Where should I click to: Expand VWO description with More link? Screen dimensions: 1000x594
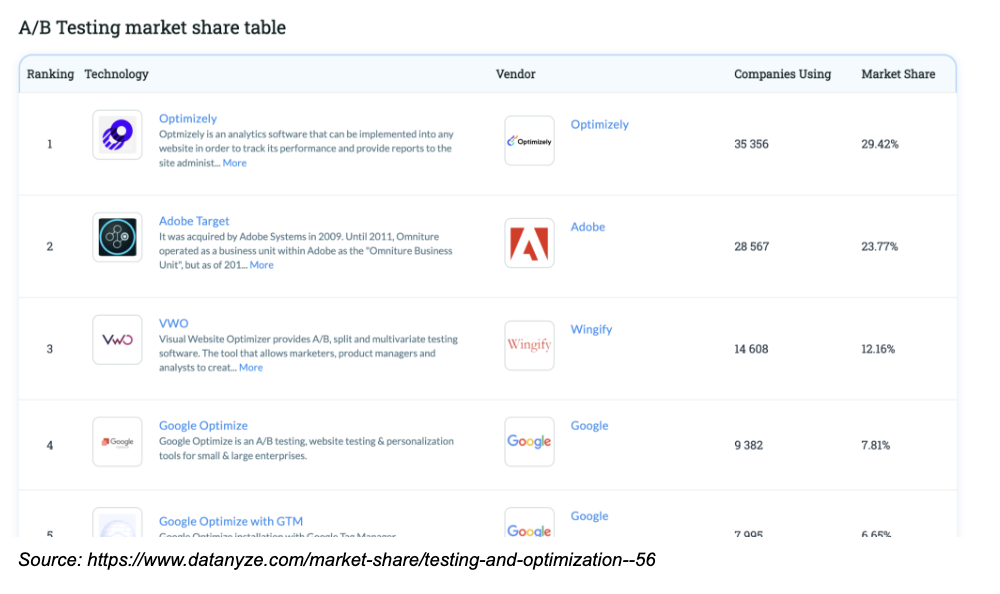[x=251, y=368]
